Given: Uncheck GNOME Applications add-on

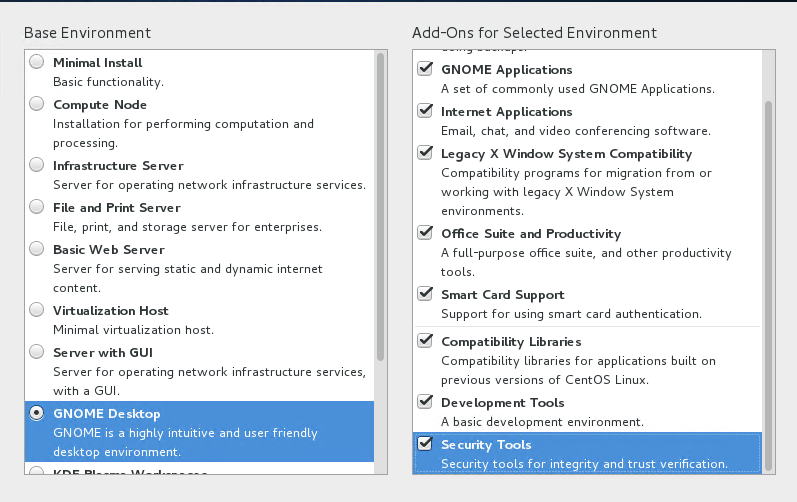Looking at the screenshot, I should [425, 68].
